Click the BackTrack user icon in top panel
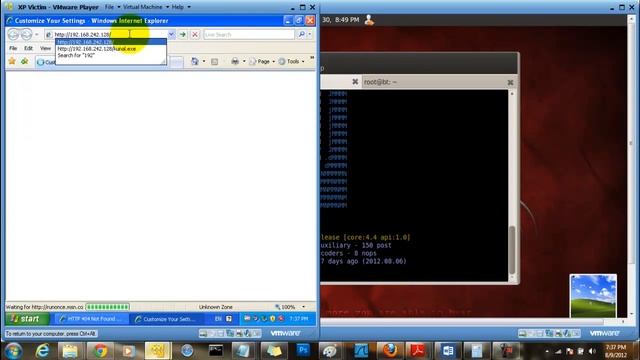 tap(369, 20)
